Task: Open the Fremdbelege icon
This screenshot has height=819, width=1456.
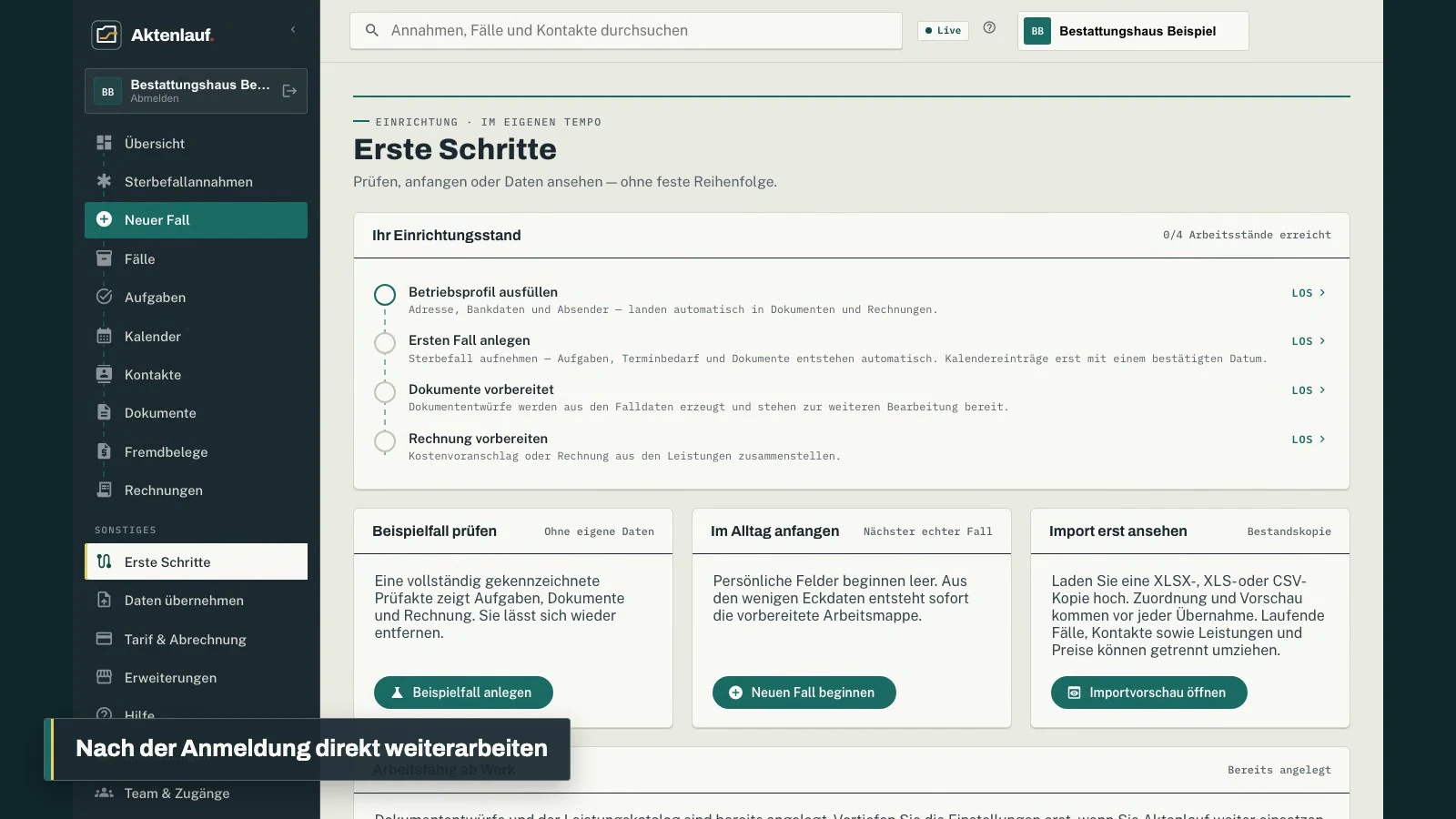Action: point(104,451)
